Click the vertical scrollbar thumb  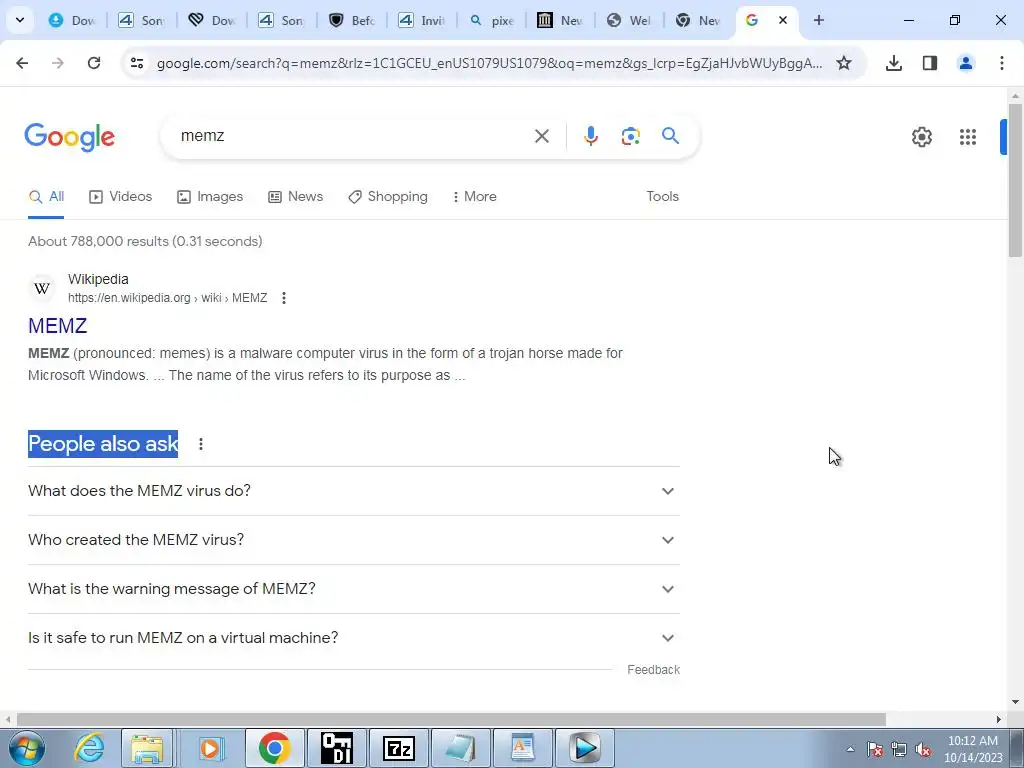(1015, 180)
